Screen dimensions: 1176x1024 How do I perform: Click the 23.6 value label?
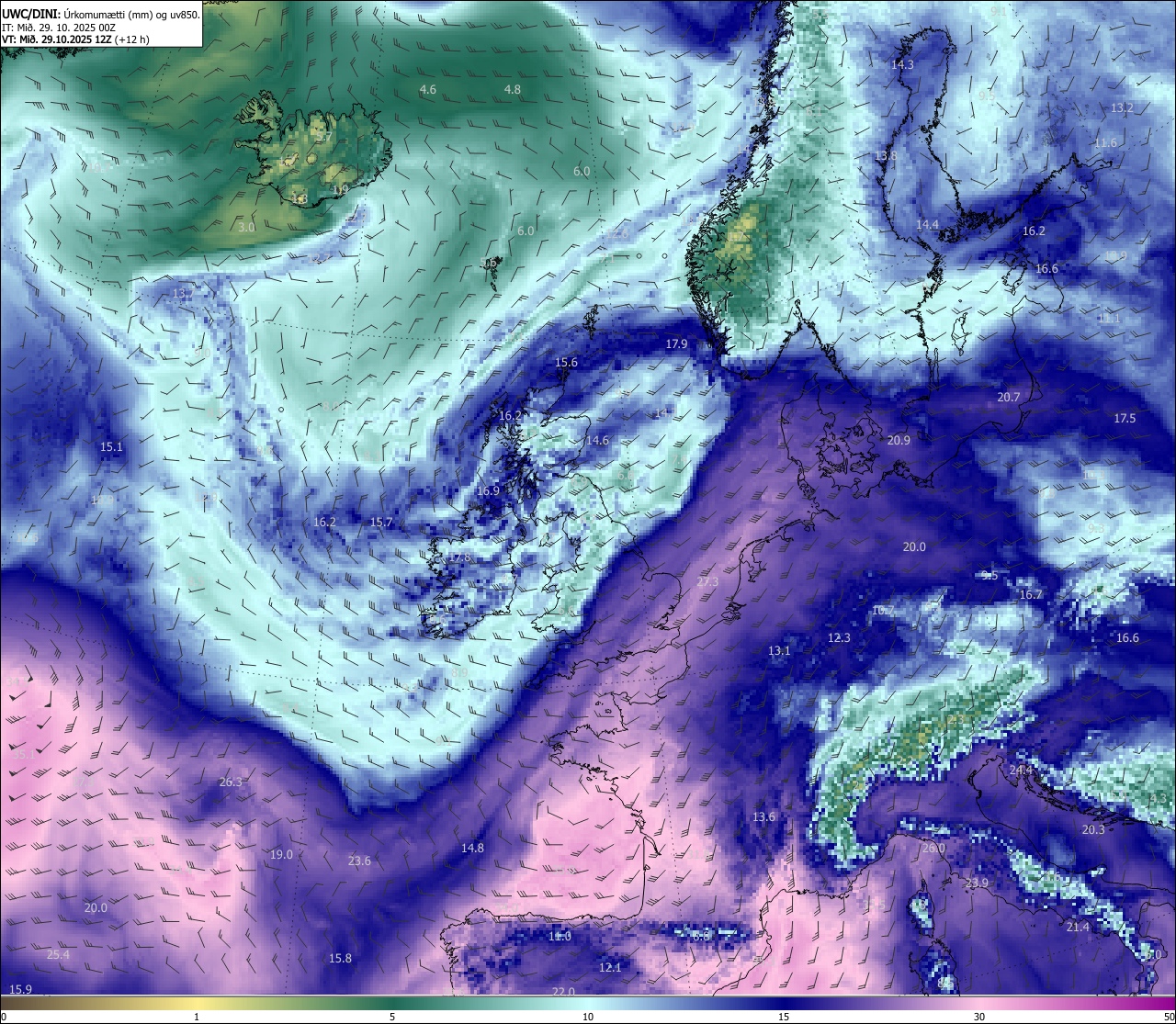click(359, 861)
